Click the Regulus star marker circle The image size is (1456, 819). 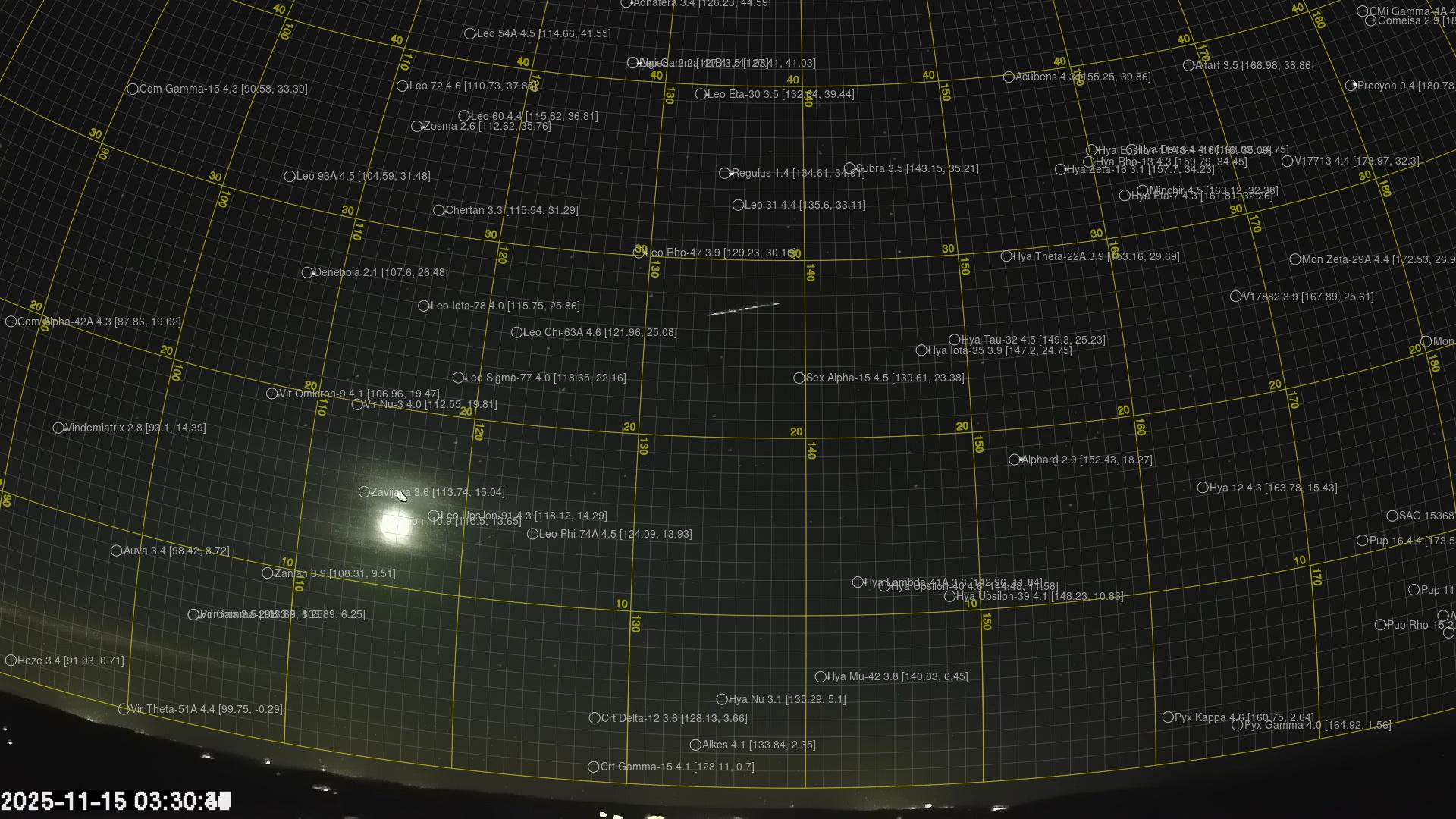coord(724,174)
